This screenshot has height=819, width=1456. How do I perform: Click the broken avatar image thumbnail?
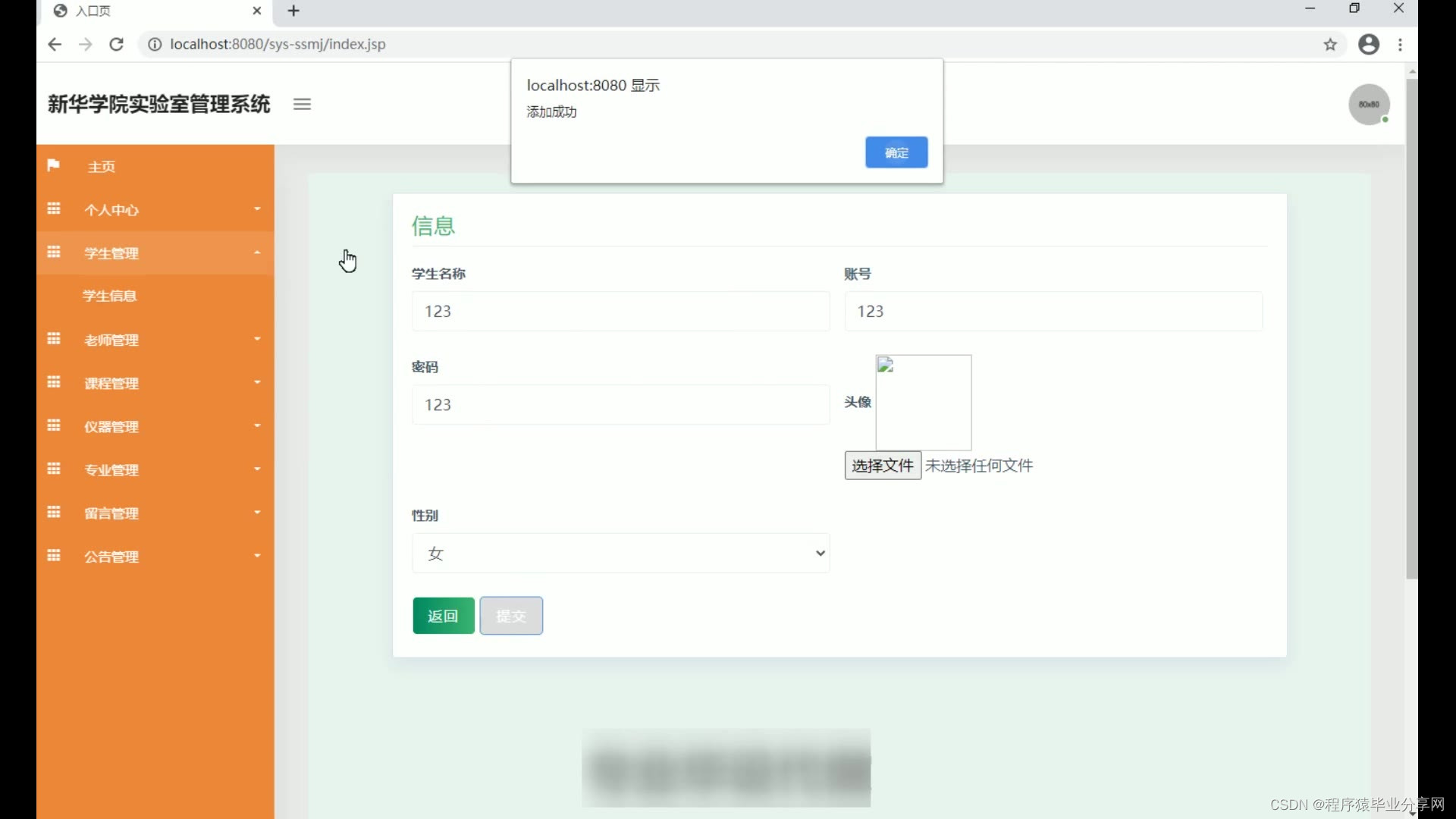[923, 402]
